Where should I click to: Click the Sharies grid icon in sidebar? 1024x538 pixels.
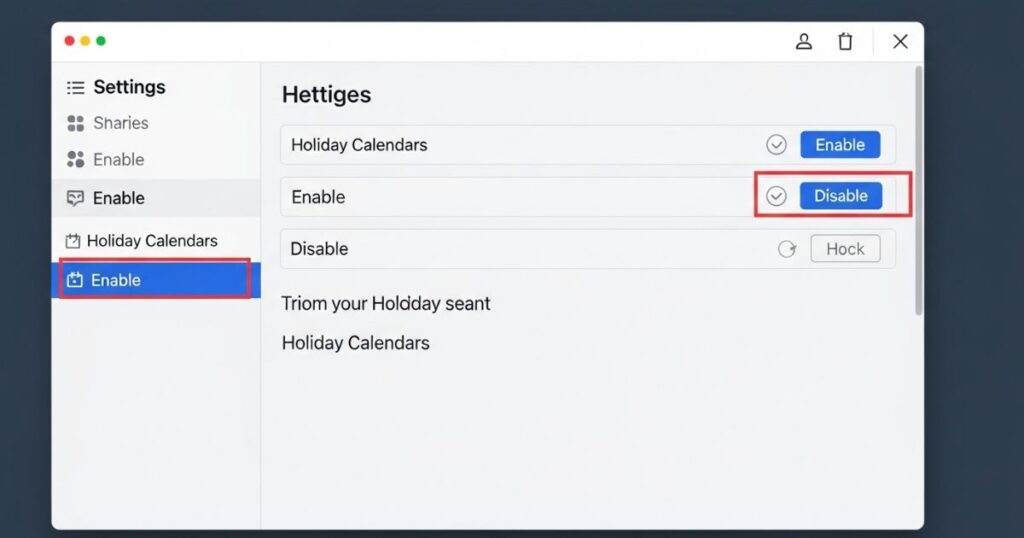75,124
